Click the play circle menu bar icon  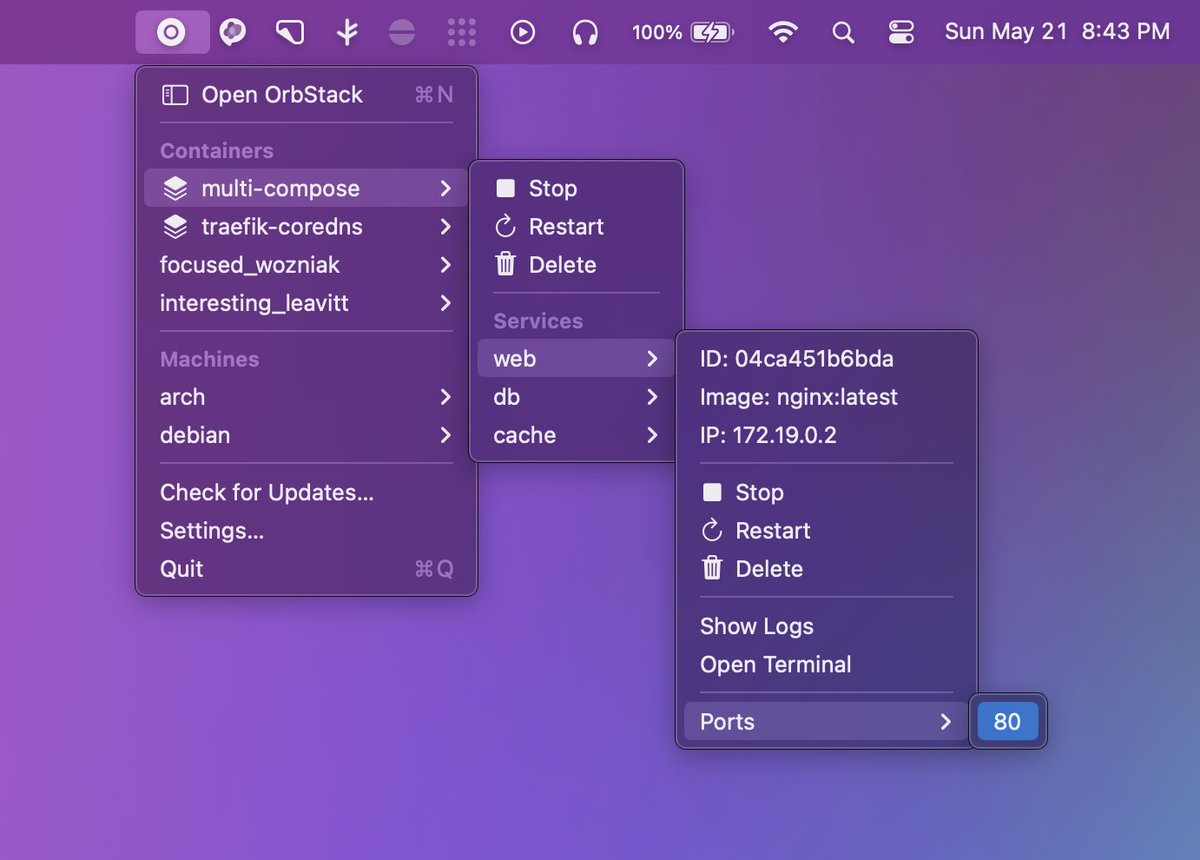pos(523,32)
